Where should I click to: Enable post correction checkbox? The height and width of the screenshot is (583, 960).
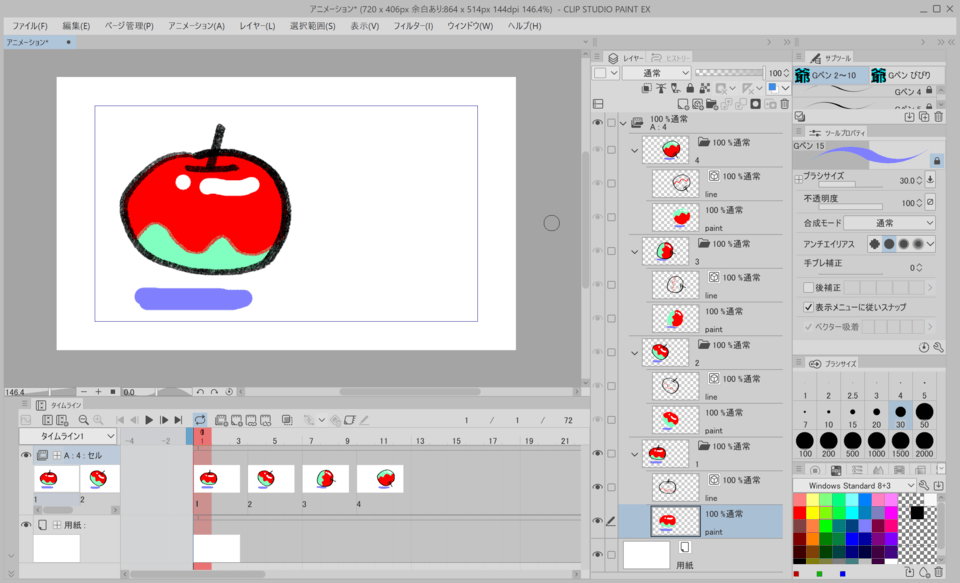808,287
